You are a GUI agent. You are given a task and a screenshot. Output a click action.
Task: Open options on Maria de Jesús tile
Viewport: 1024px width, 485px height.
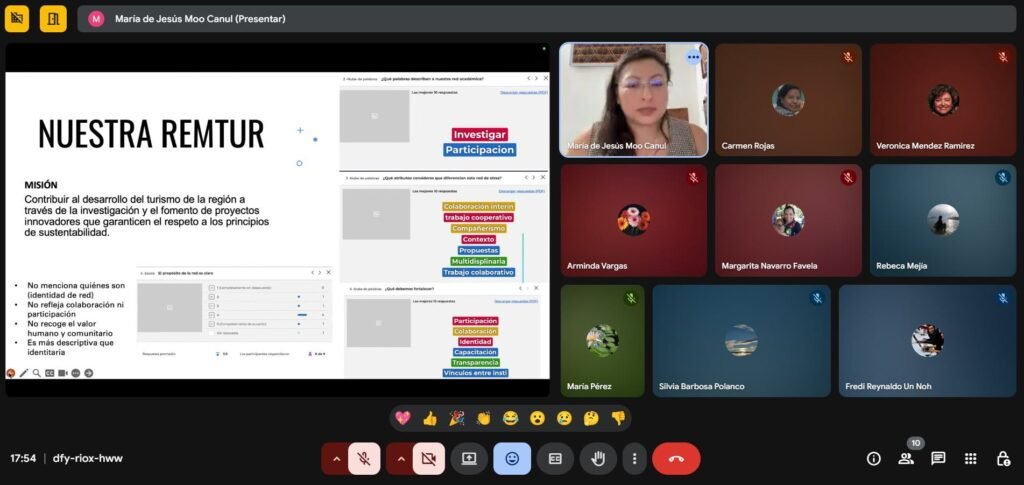click(693, 57)
